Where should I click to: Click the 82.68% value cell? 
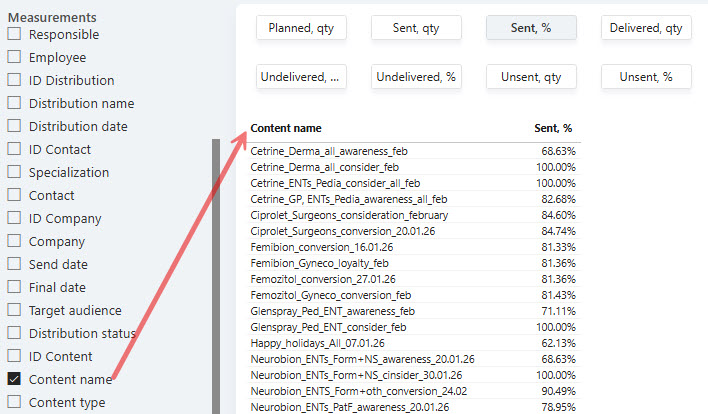click(x=559, y=199)
